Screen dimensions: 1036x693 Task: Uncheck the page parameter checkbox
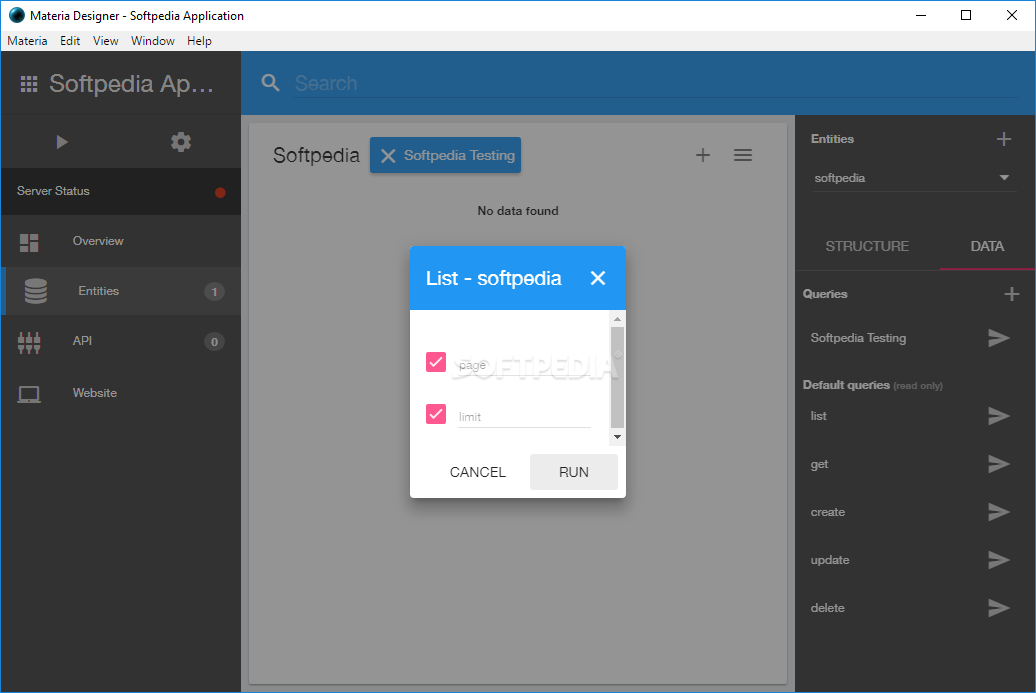coord(435,362)
